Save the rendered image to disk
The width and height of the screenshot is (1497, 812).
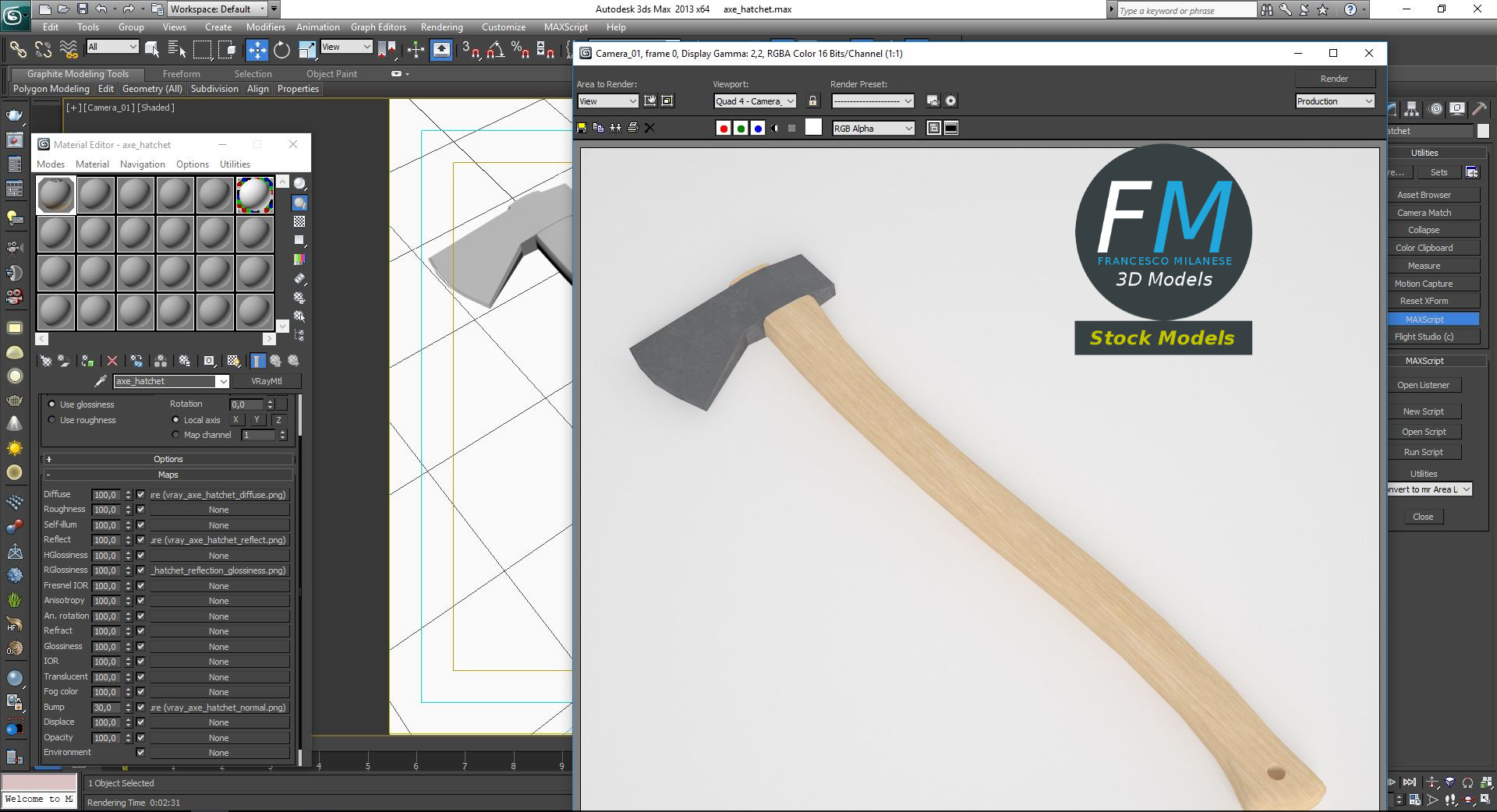tap(581, 127)
